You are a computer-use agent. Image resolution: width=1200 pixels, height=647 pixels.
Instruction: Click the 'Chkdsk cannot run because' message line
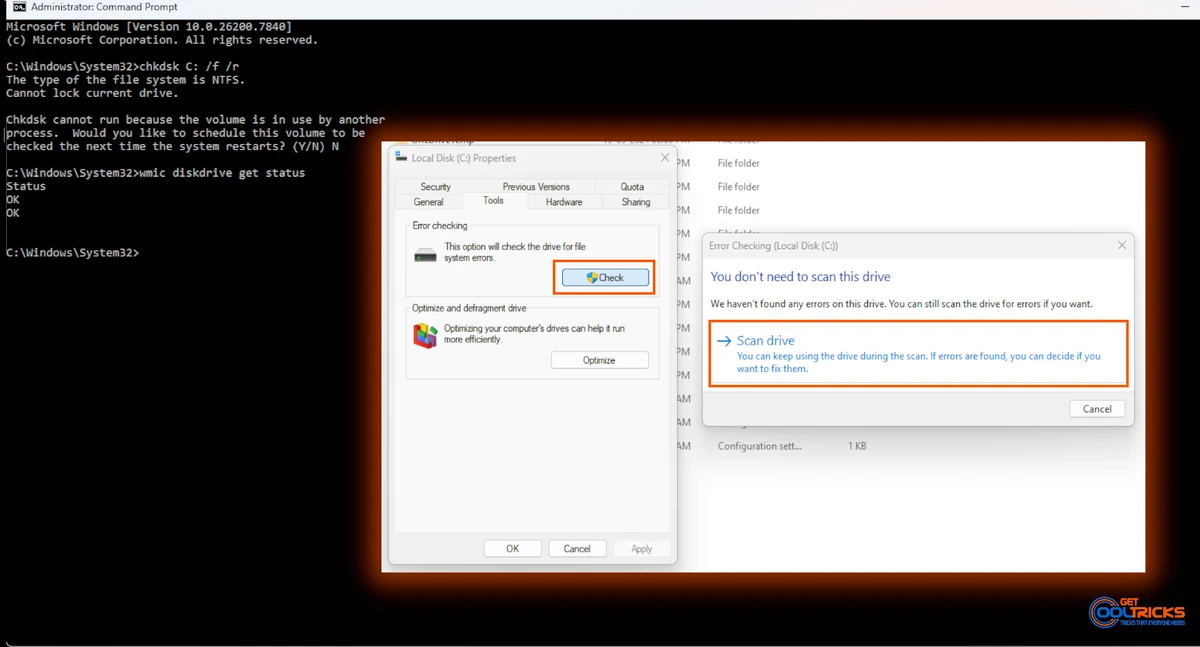[x=195, y=120]
